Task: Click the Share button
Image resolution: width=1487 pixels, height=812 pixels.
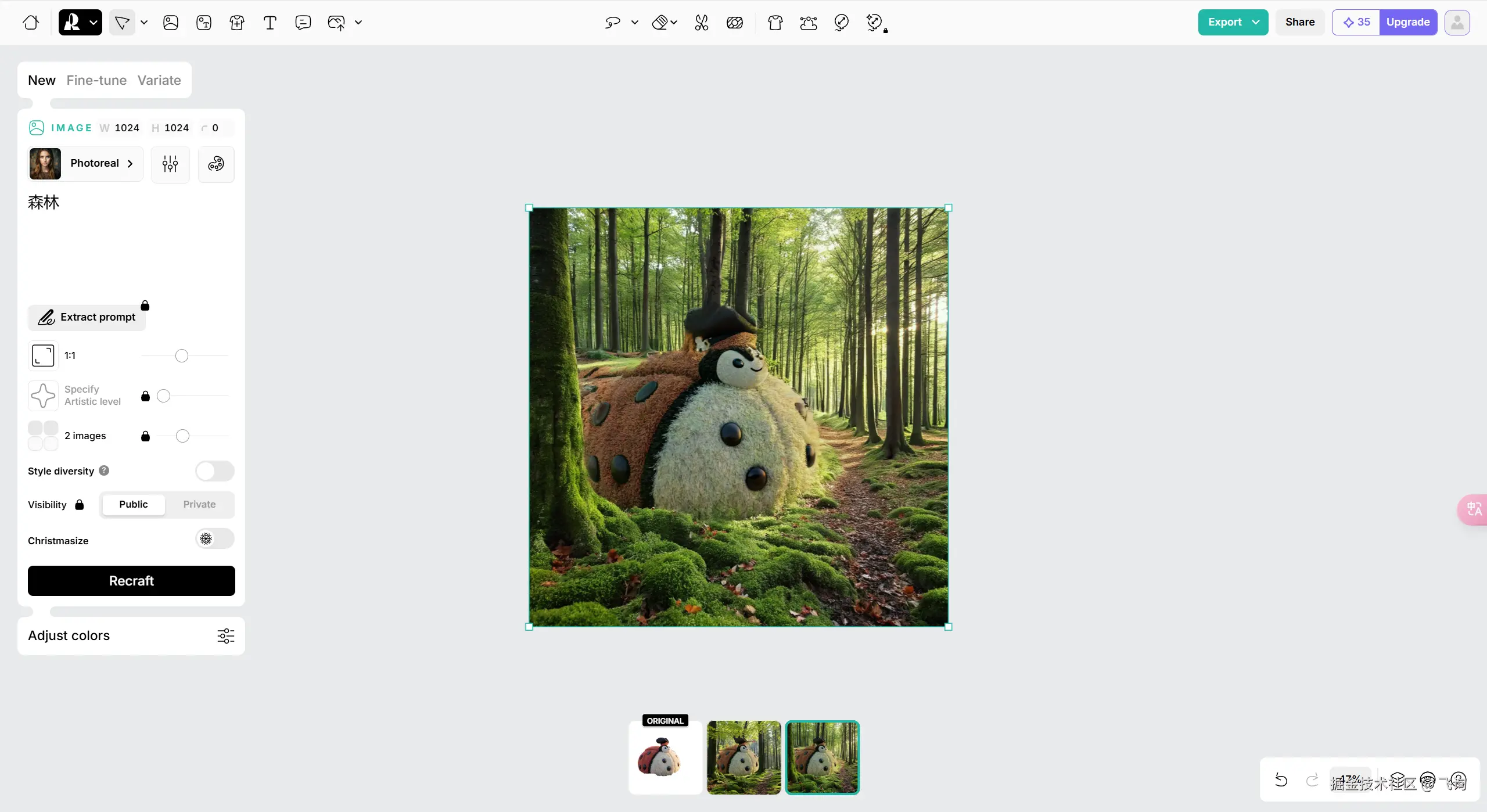Action: click(1299, 22)
